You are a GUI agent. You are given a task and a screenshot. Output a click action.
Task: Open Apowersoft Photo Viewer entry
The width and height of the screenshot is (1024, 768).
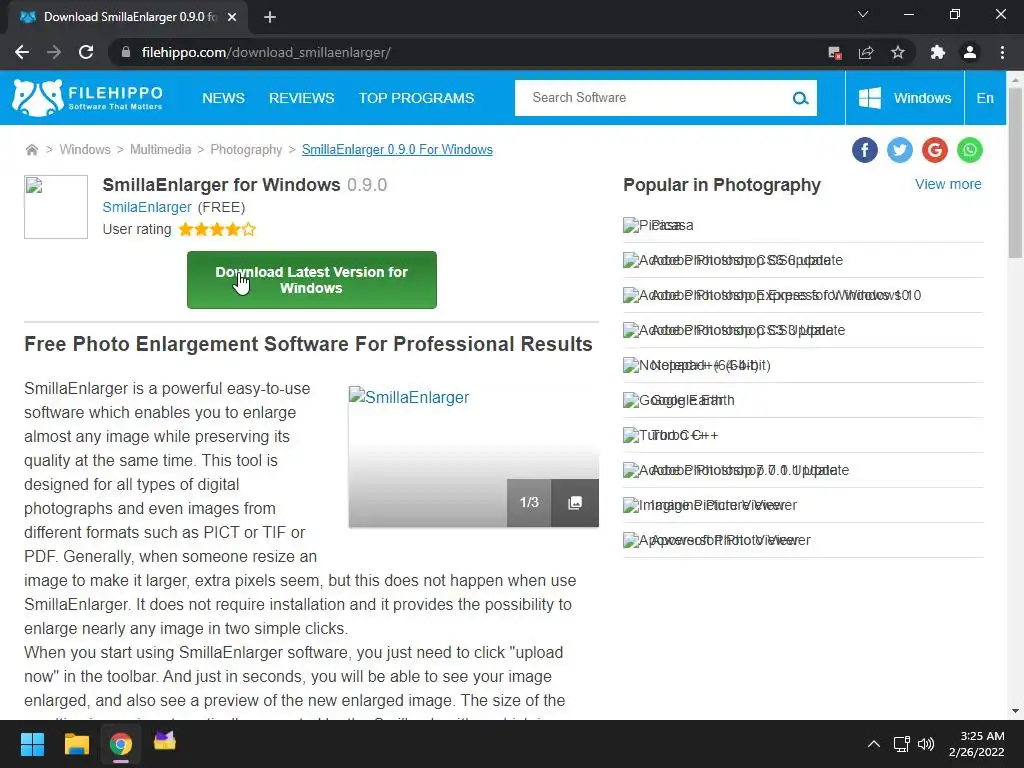[803, 540]
